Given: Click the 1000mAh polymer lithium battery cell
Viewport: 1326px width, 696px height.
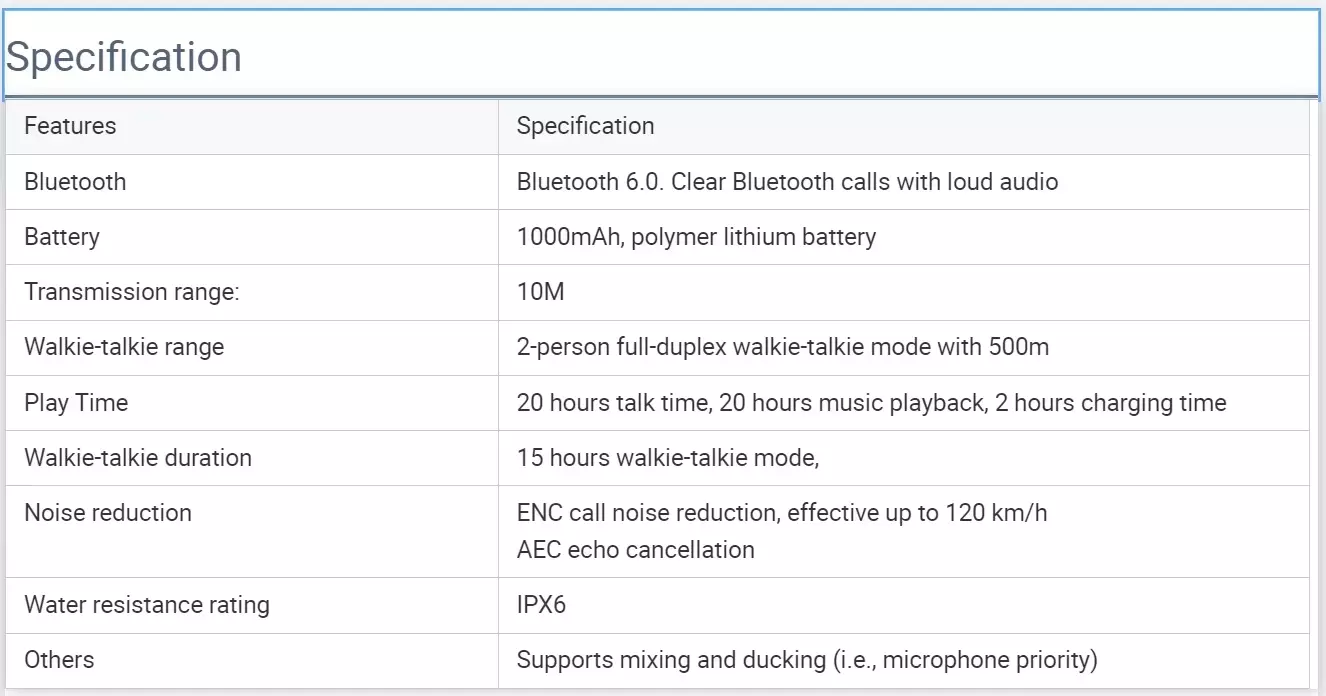Looking at the screenshot, I should click(696, 237).
